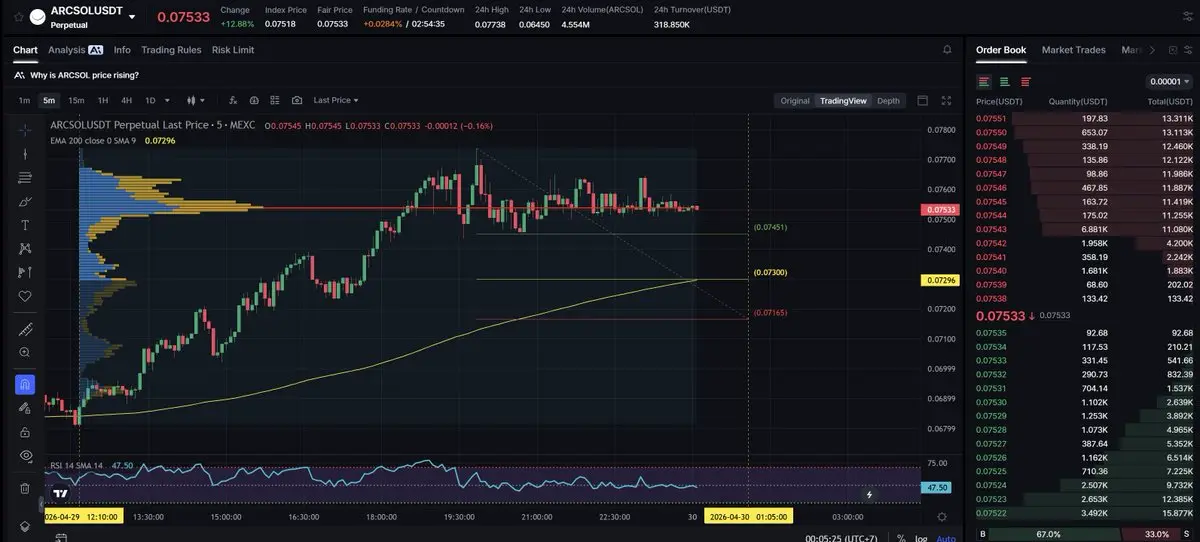Open candlestick chart type dropdown
The image size is (1200, 542).
195,100
